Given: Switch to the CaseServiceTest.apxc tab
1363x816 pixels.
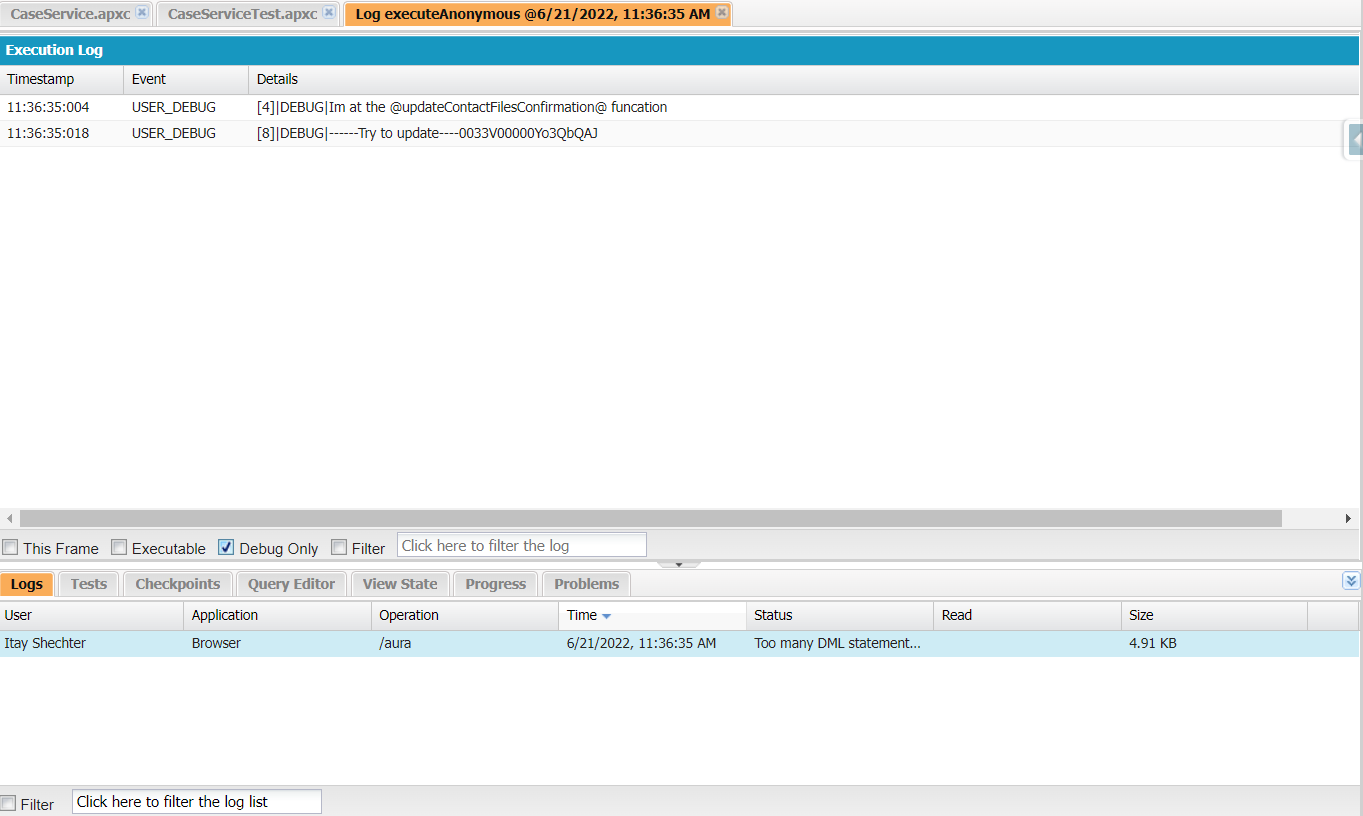Looking at the screenshot, I should point(242,14).
